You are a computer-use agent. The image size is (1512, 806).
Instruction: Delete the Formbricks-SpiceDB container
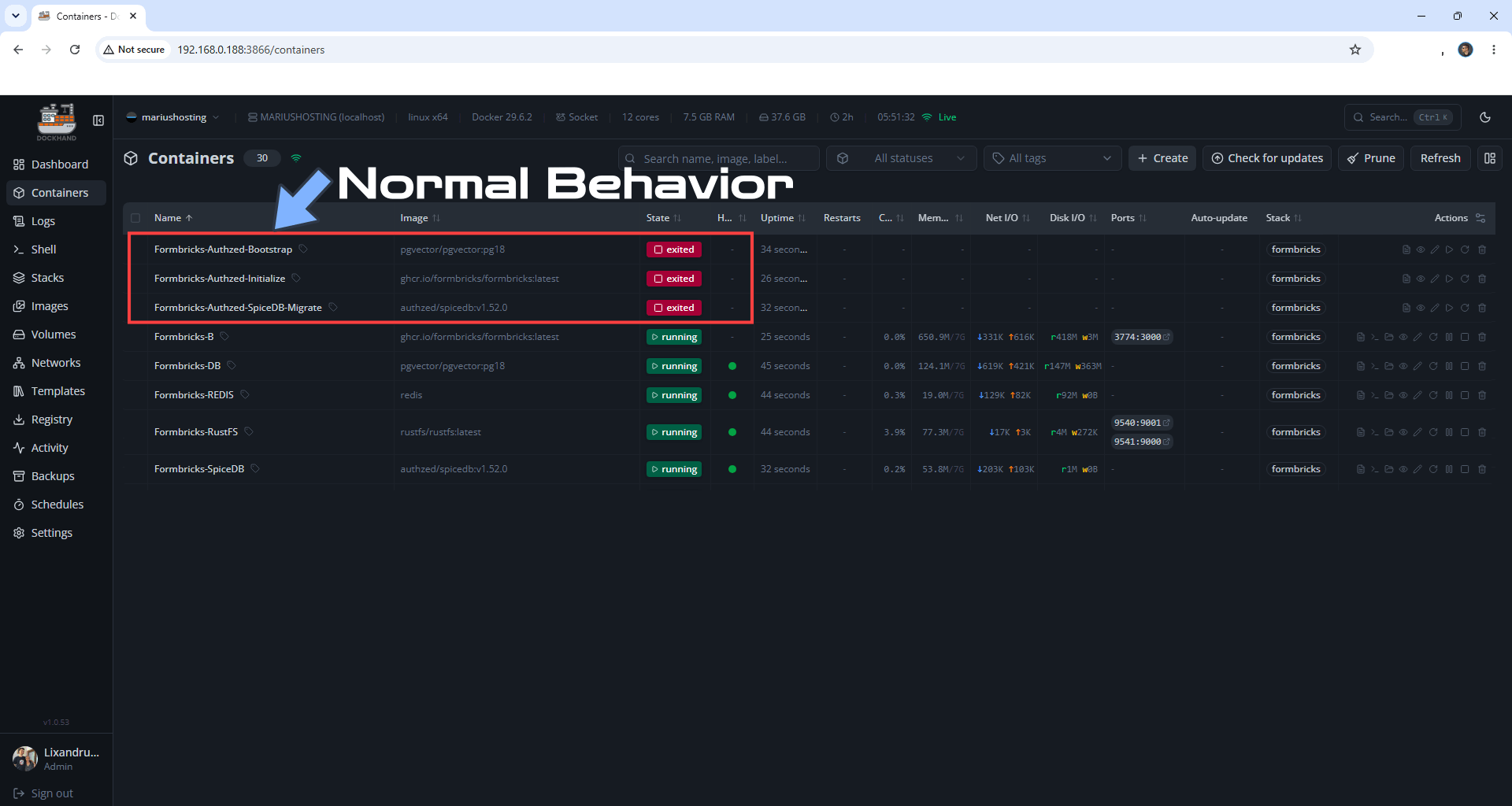1482,469
